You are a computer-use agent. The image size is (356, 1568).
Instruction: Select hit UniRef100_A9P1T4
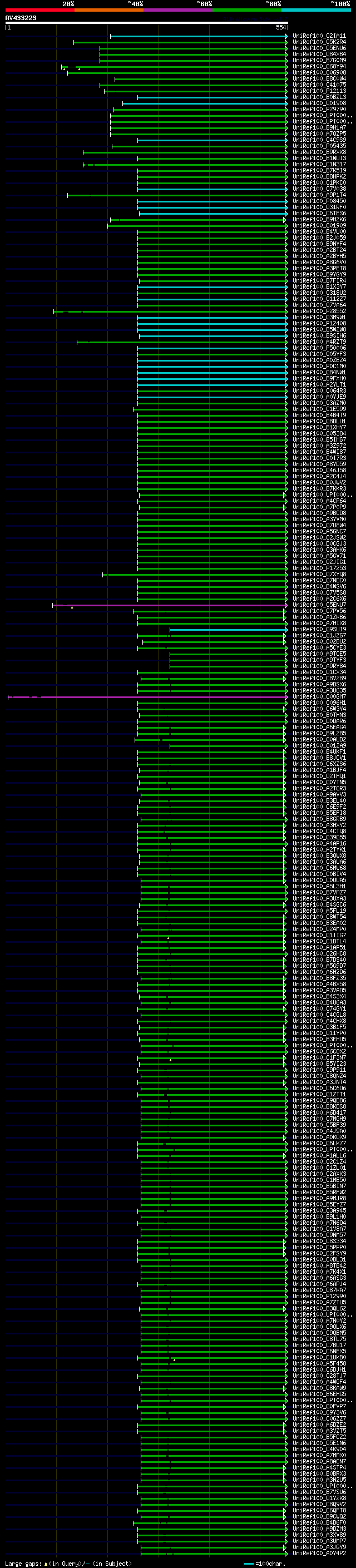(x=319, y=195)
